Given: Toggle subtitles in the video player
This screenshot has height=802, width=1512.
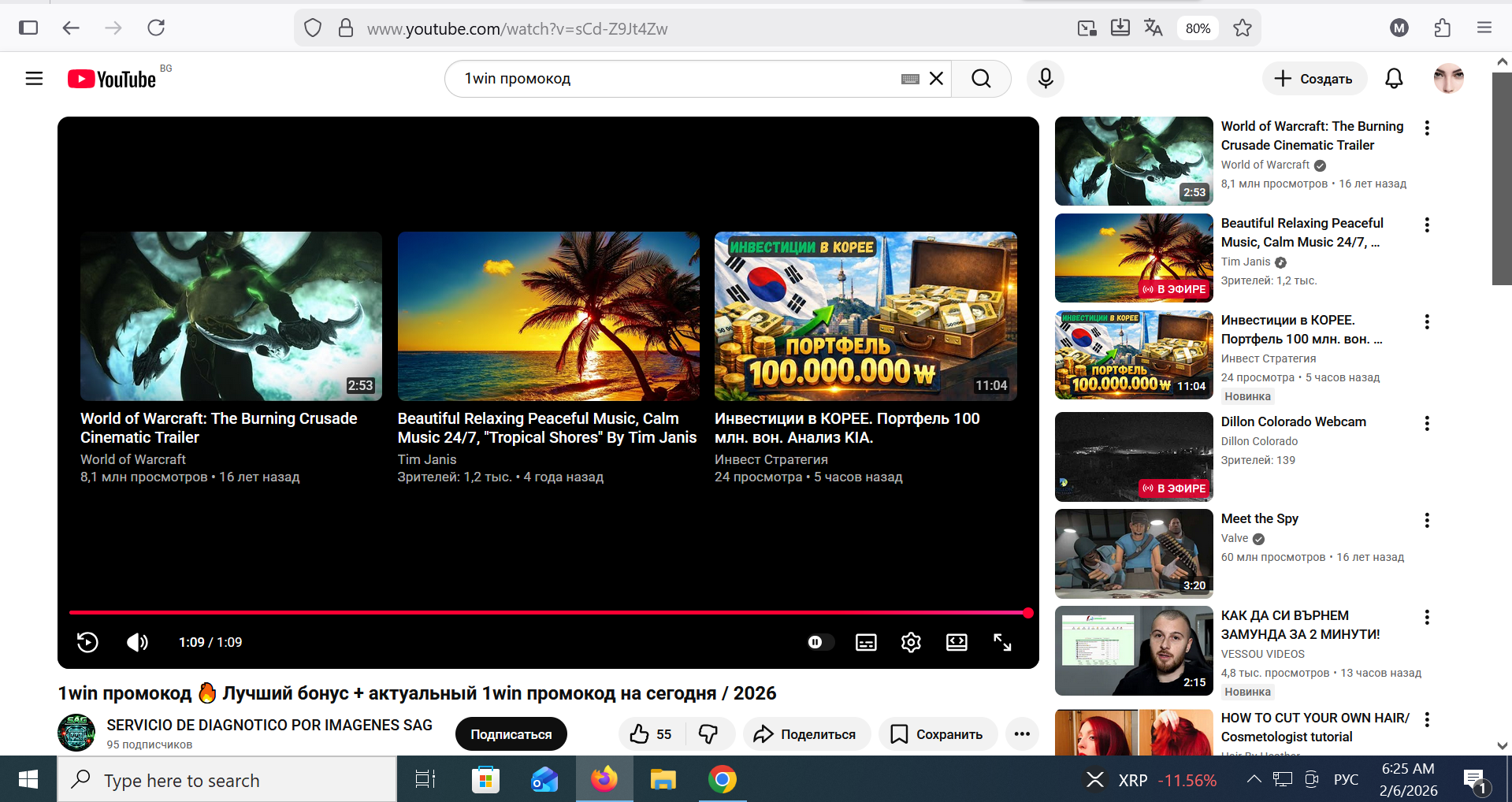Looking at the screenshot, I should (866, 642).
